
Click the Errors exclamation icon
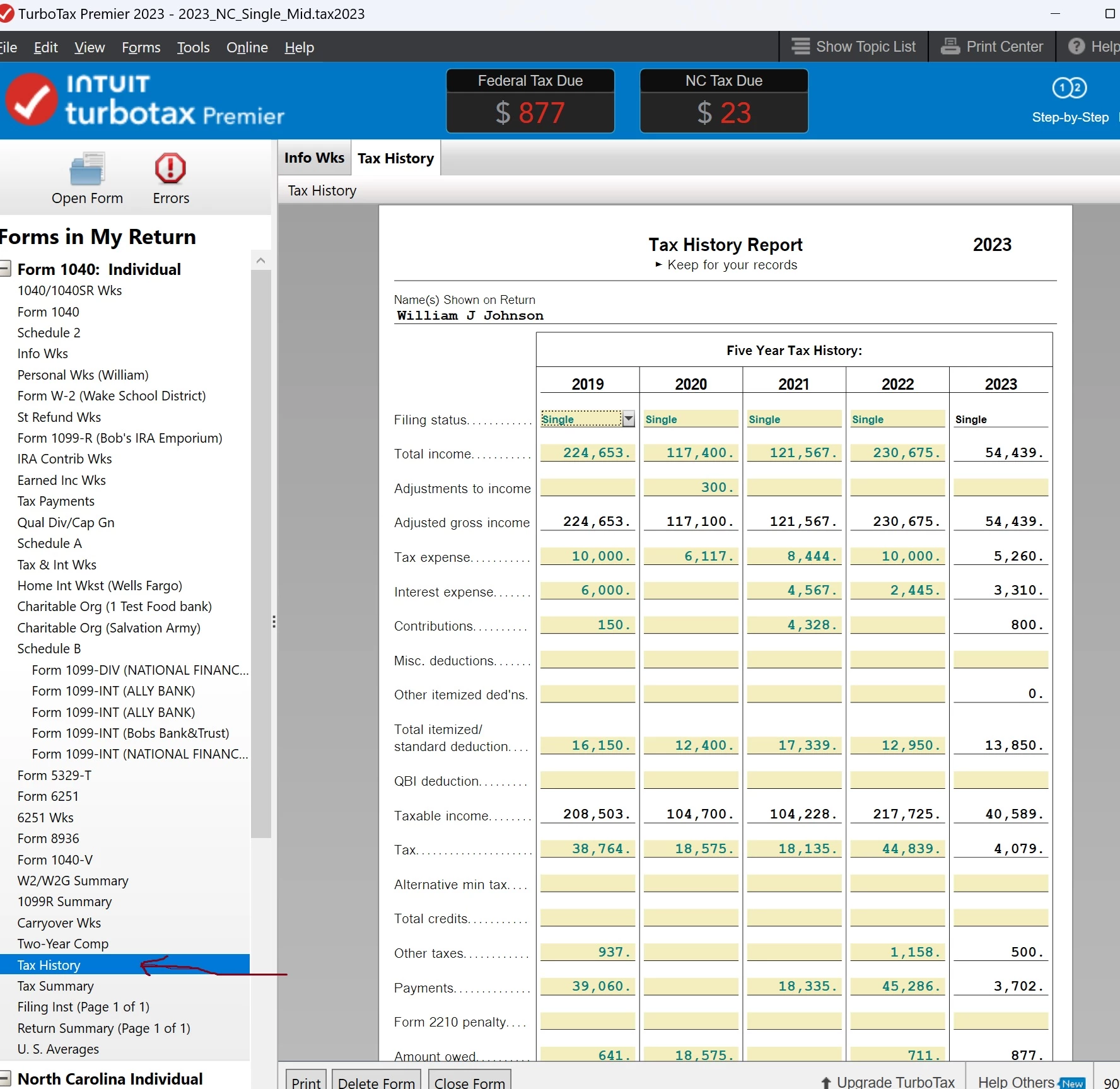coord(170,168)
